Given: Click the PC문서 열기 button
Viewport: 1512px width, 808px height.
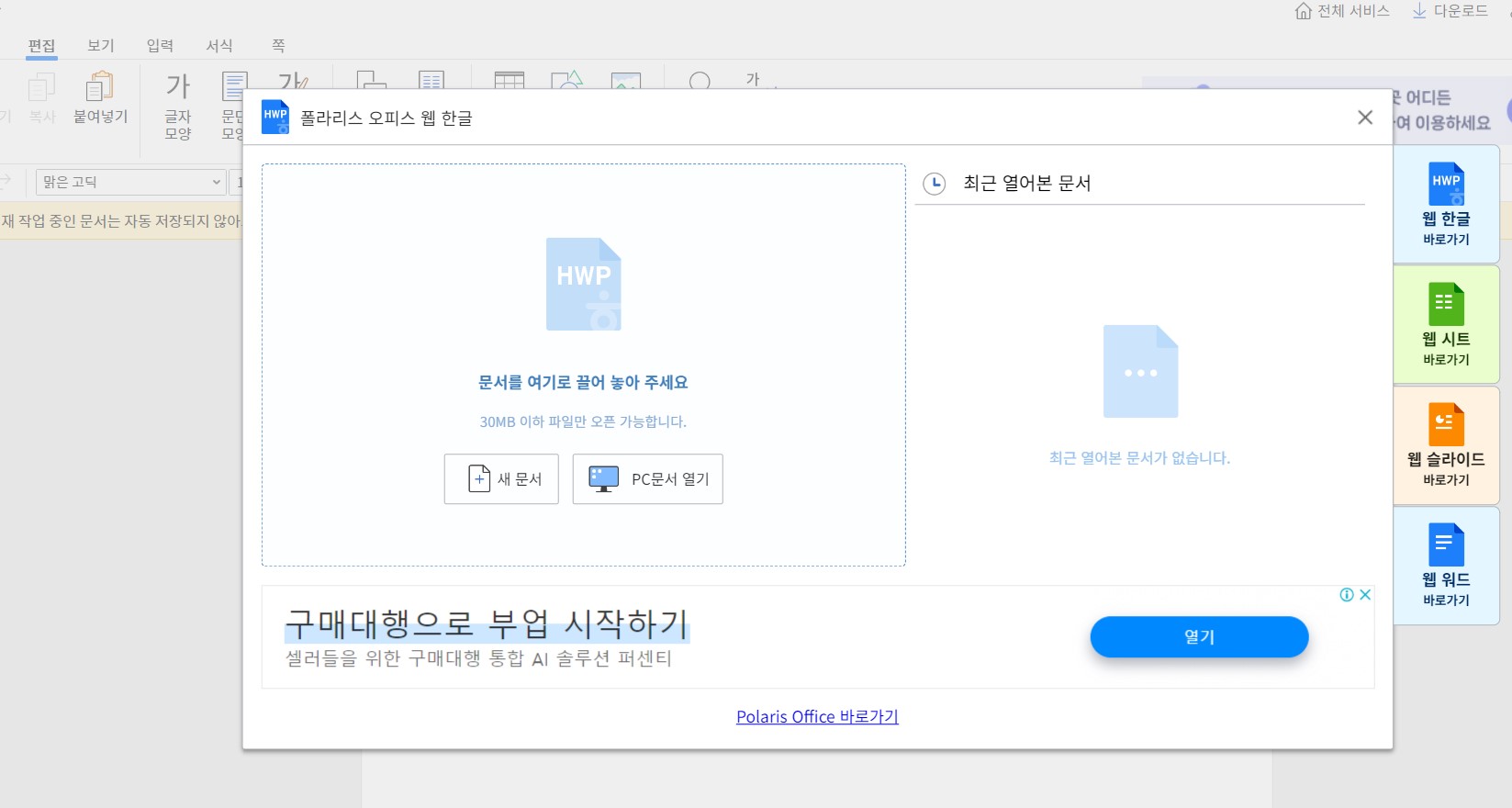Looking at the screenshot, I should pos(648,479).
